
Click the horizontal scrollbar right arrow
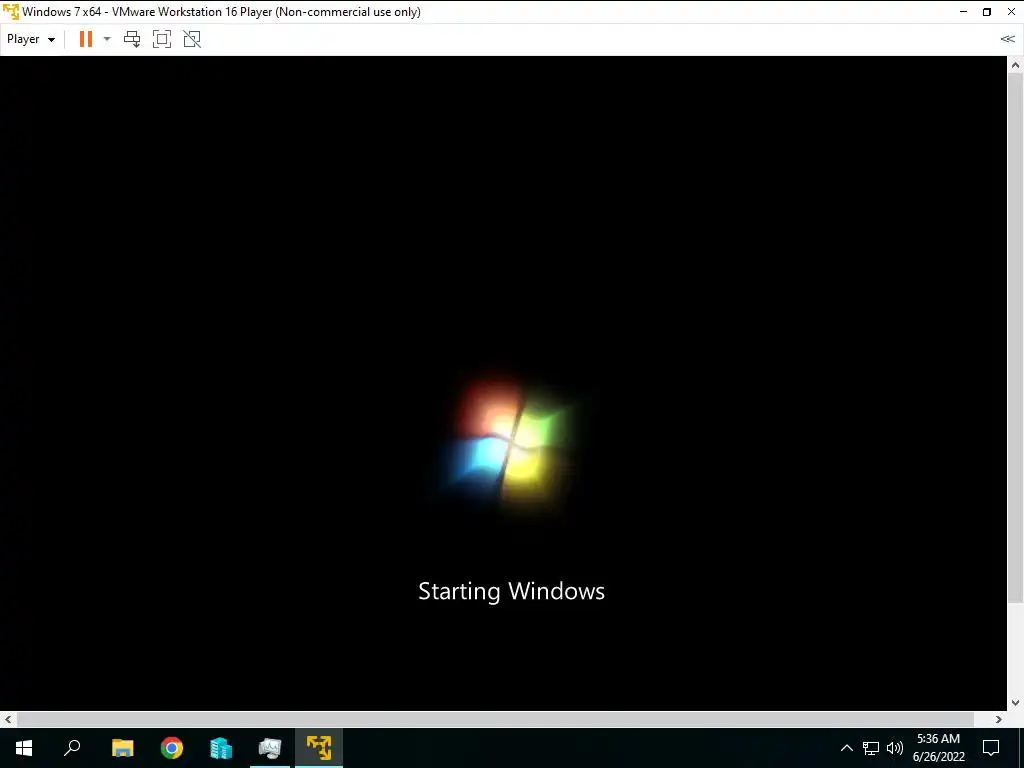(999, 719)
